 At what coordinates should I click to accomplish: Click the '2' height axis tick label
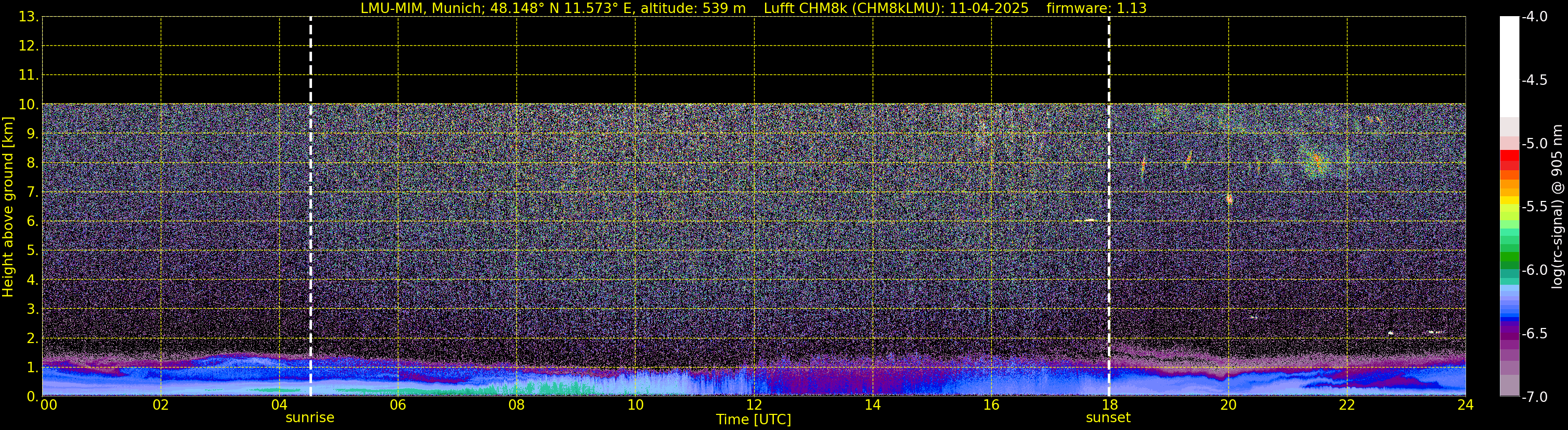pyautogui.click(x=32, y=339)
